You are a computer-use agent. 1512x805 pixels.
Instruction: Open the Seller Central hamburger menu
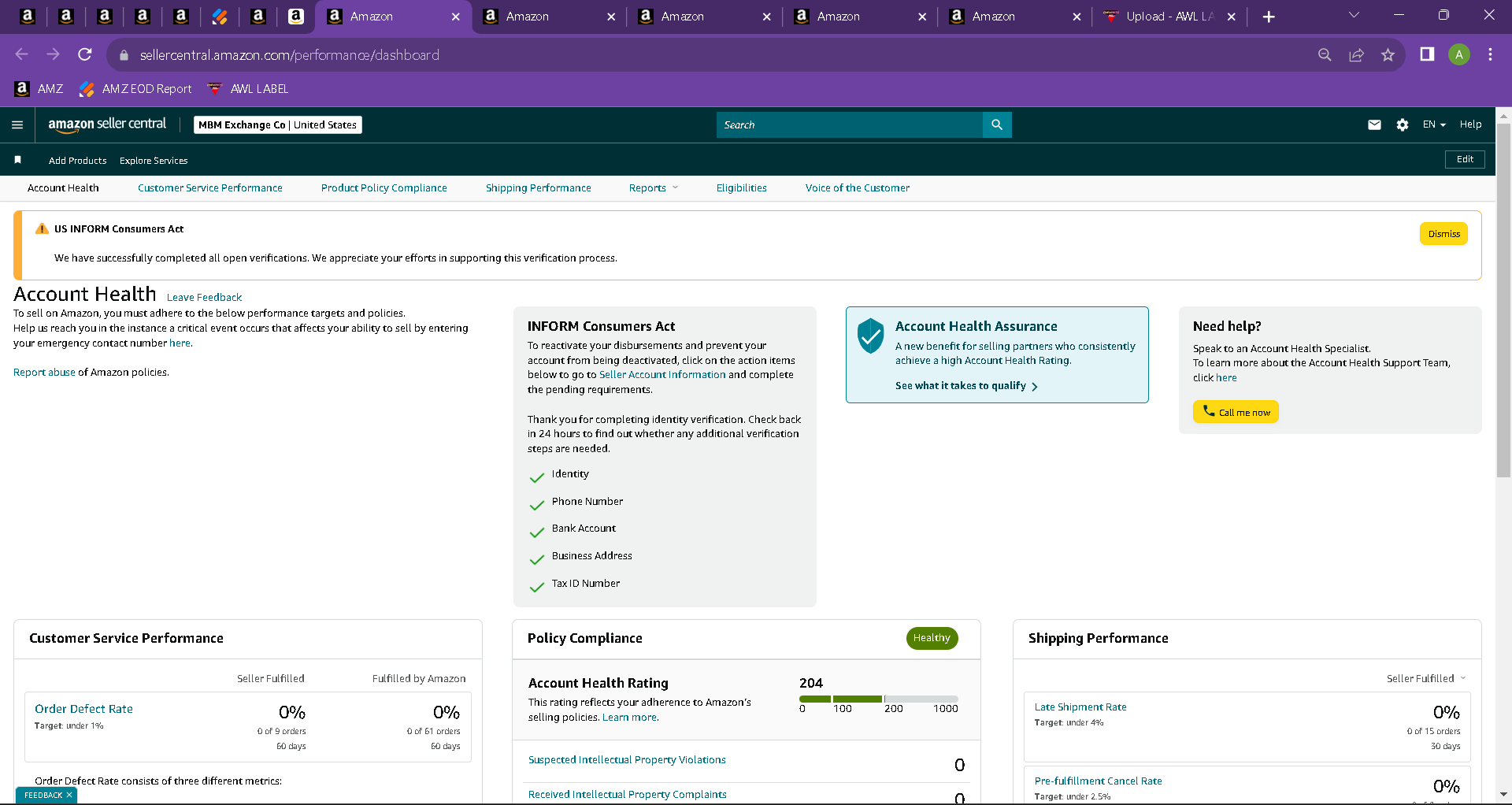coord(17,124)
